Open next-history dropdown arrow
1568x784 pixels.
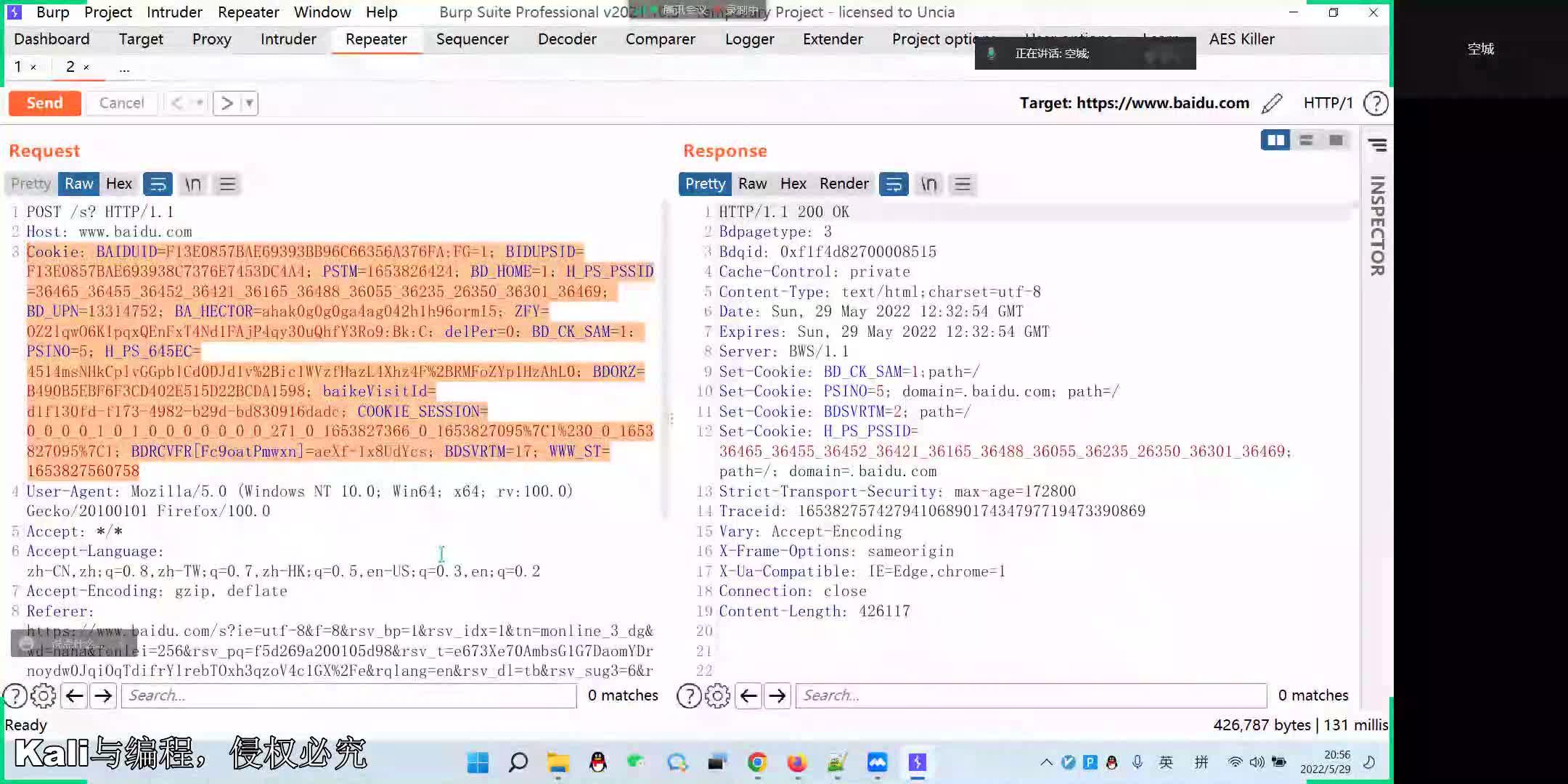pyautogui.click(x=250, y=103)
